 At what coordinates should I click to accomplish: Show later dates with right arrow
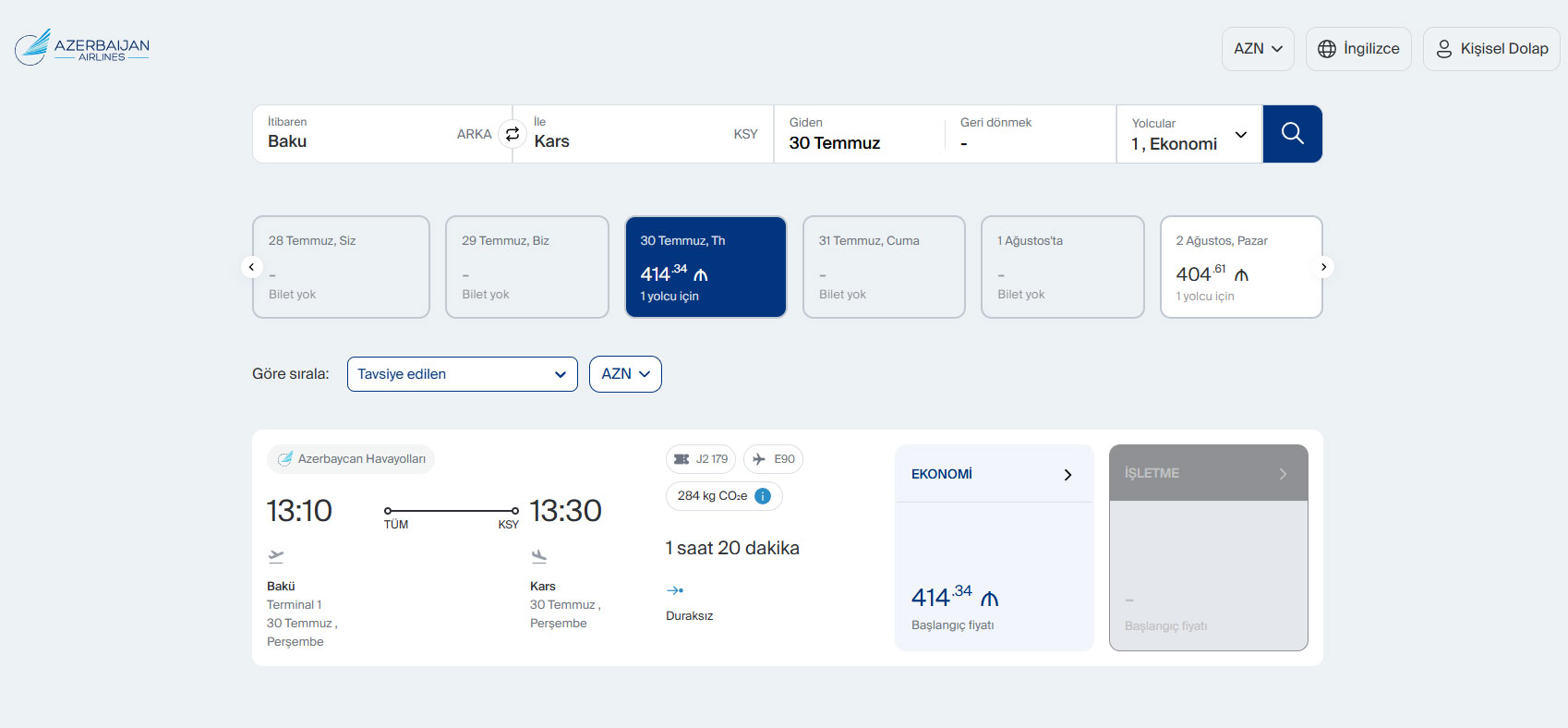1323,267
